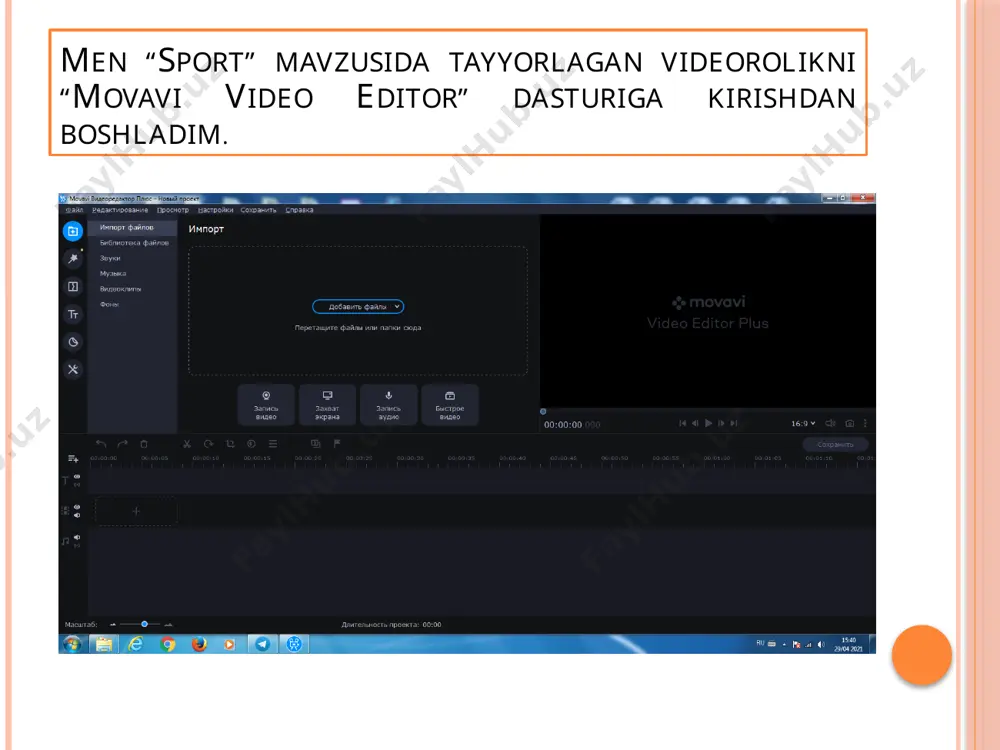Viewport: 1000px width, 750px height.
Task: Click the Запись аудио button
Action: coord(388,405)
